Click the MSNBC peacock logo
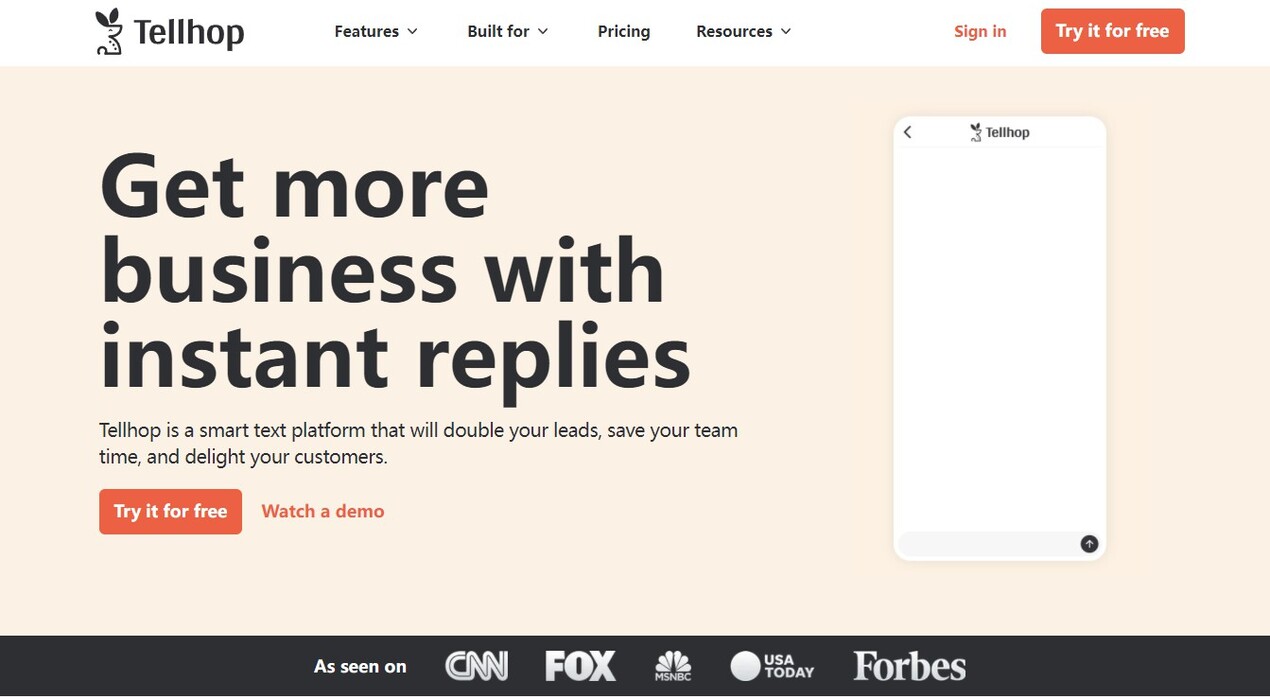 pos(673,667)
